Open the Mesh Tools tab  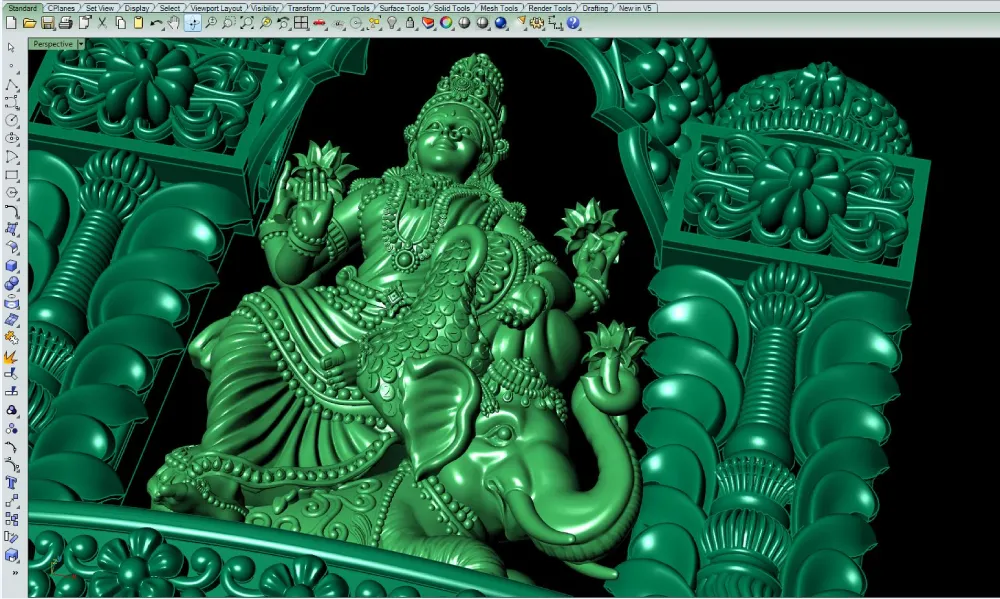499,8
